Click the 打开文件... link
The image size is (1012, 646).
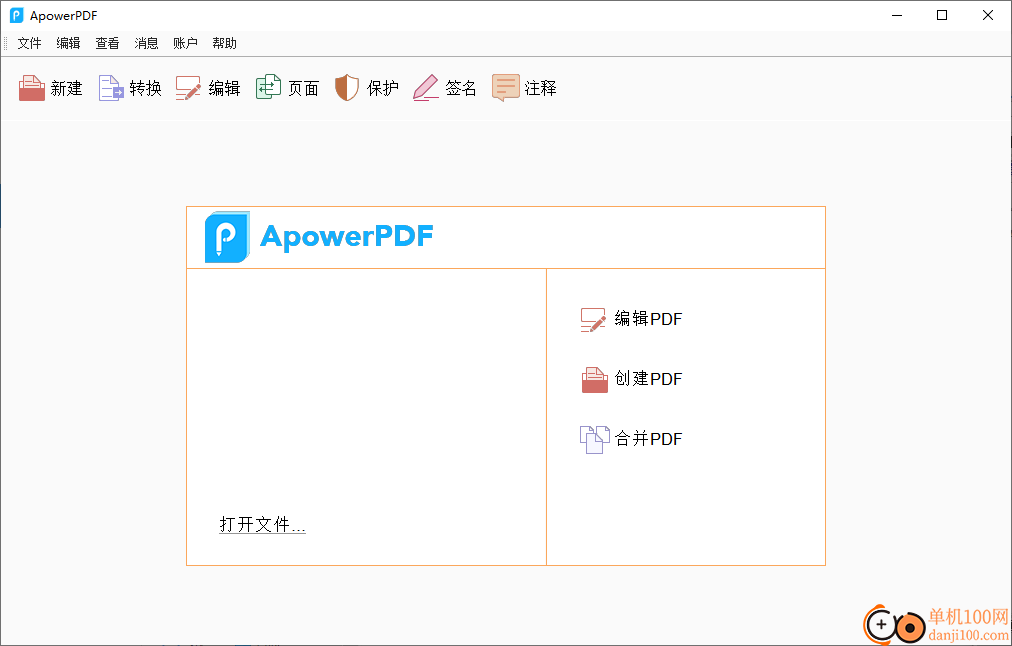262,524
